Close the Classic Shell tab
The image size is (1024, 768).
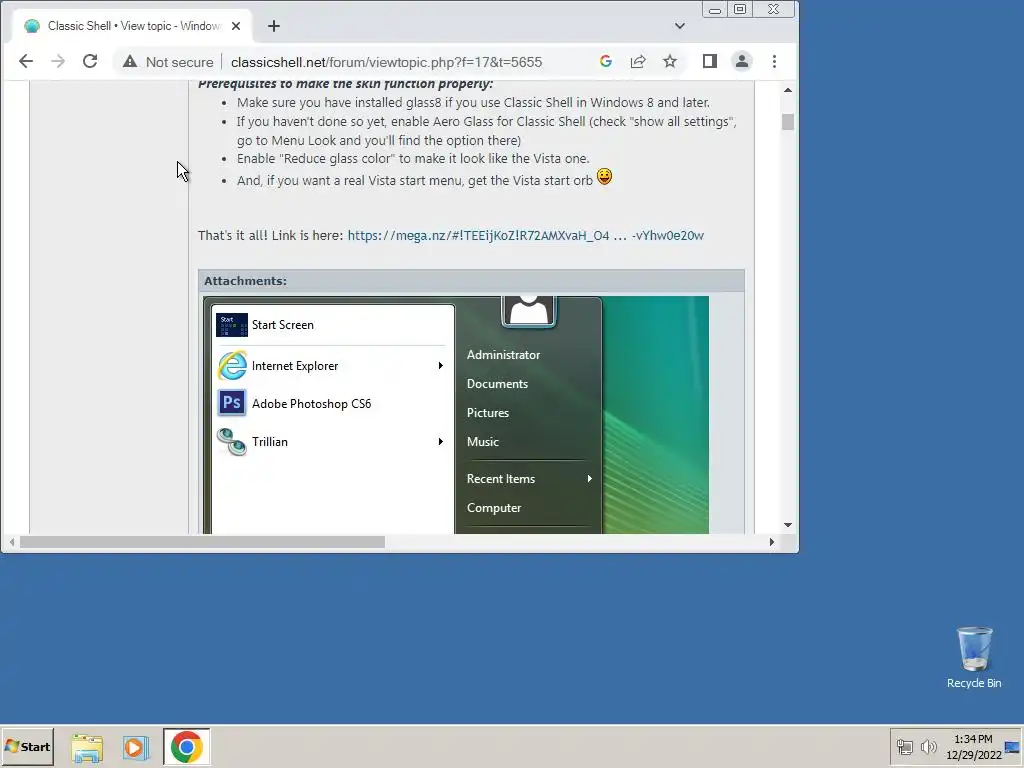point(236,26)
